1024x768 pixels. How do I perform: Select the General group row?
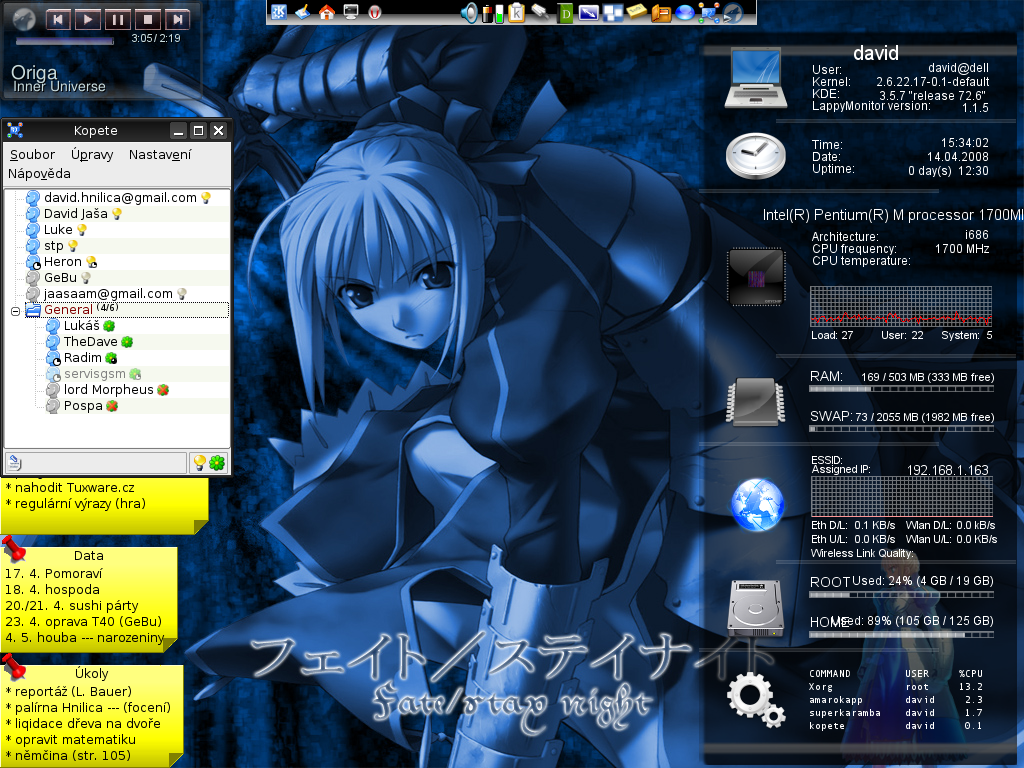point(127,310)
